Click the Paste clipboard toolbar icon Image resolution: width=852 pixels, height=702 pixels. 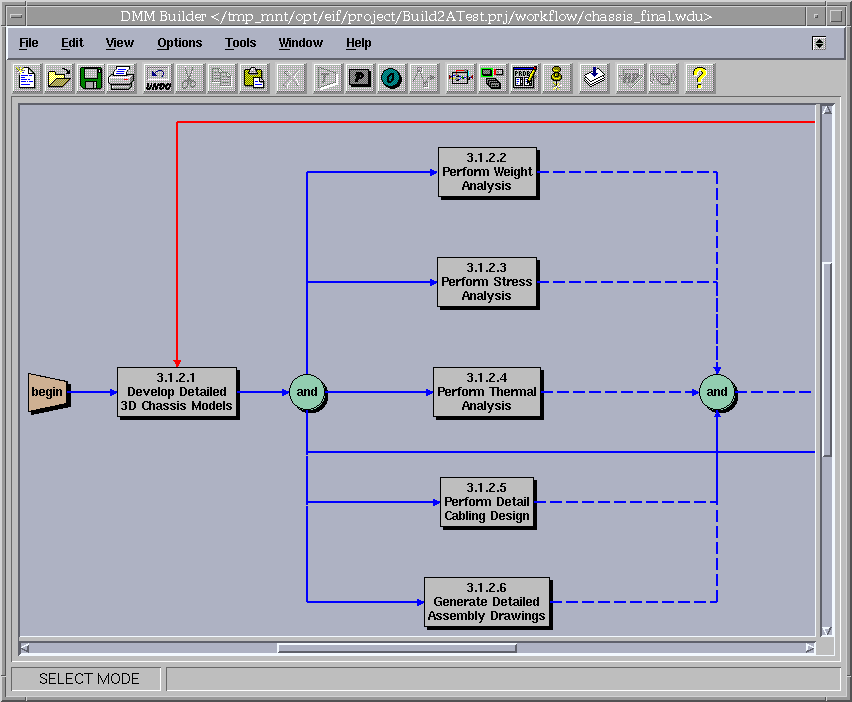[253, 78]
